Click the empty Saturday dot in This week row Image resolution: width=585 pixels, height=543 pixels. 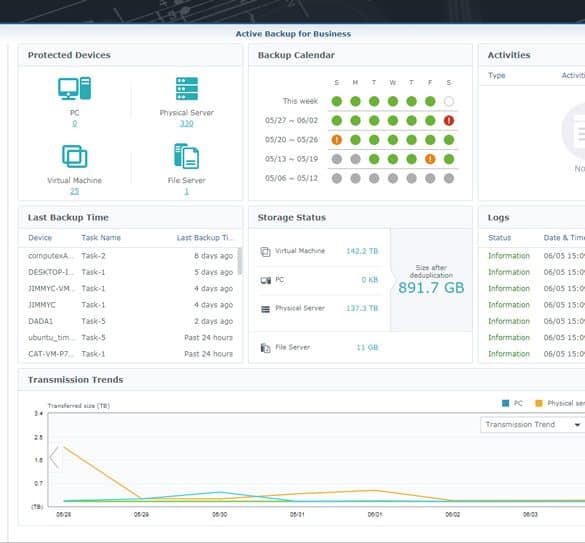[x=449, y=101]
